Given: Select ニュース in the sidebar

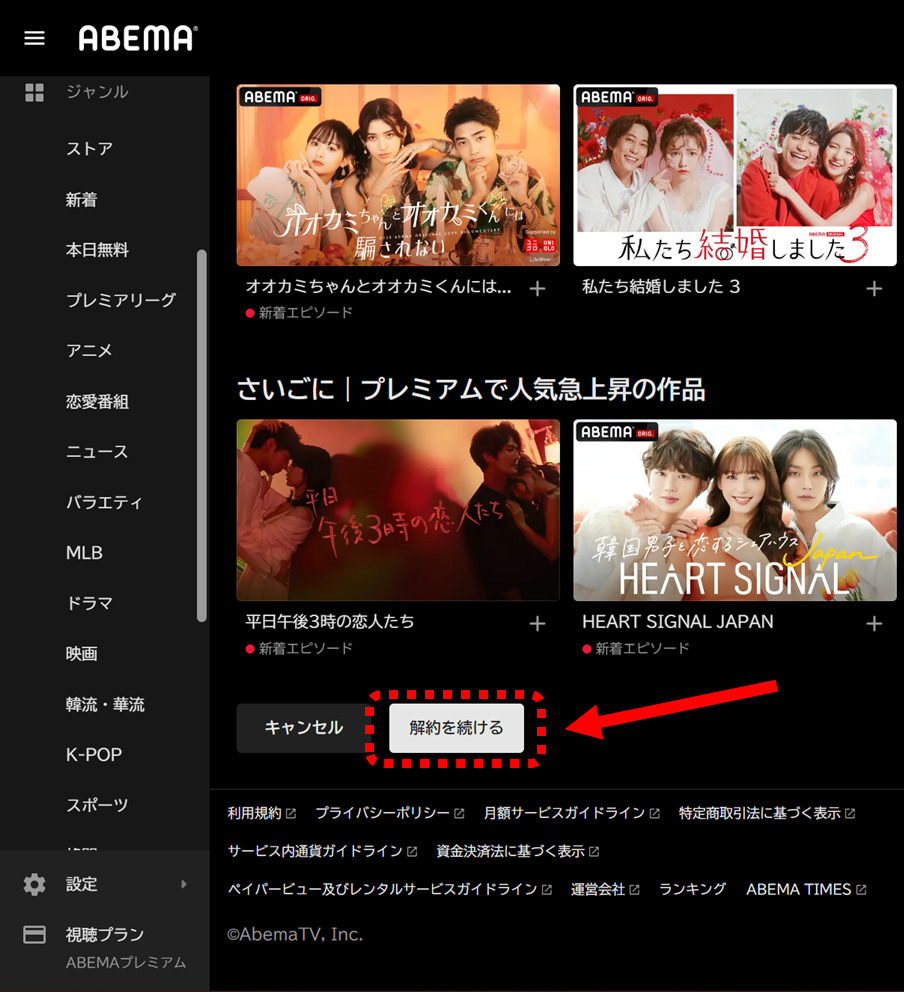Looking at the screenshot, I should tap(97, 452).
